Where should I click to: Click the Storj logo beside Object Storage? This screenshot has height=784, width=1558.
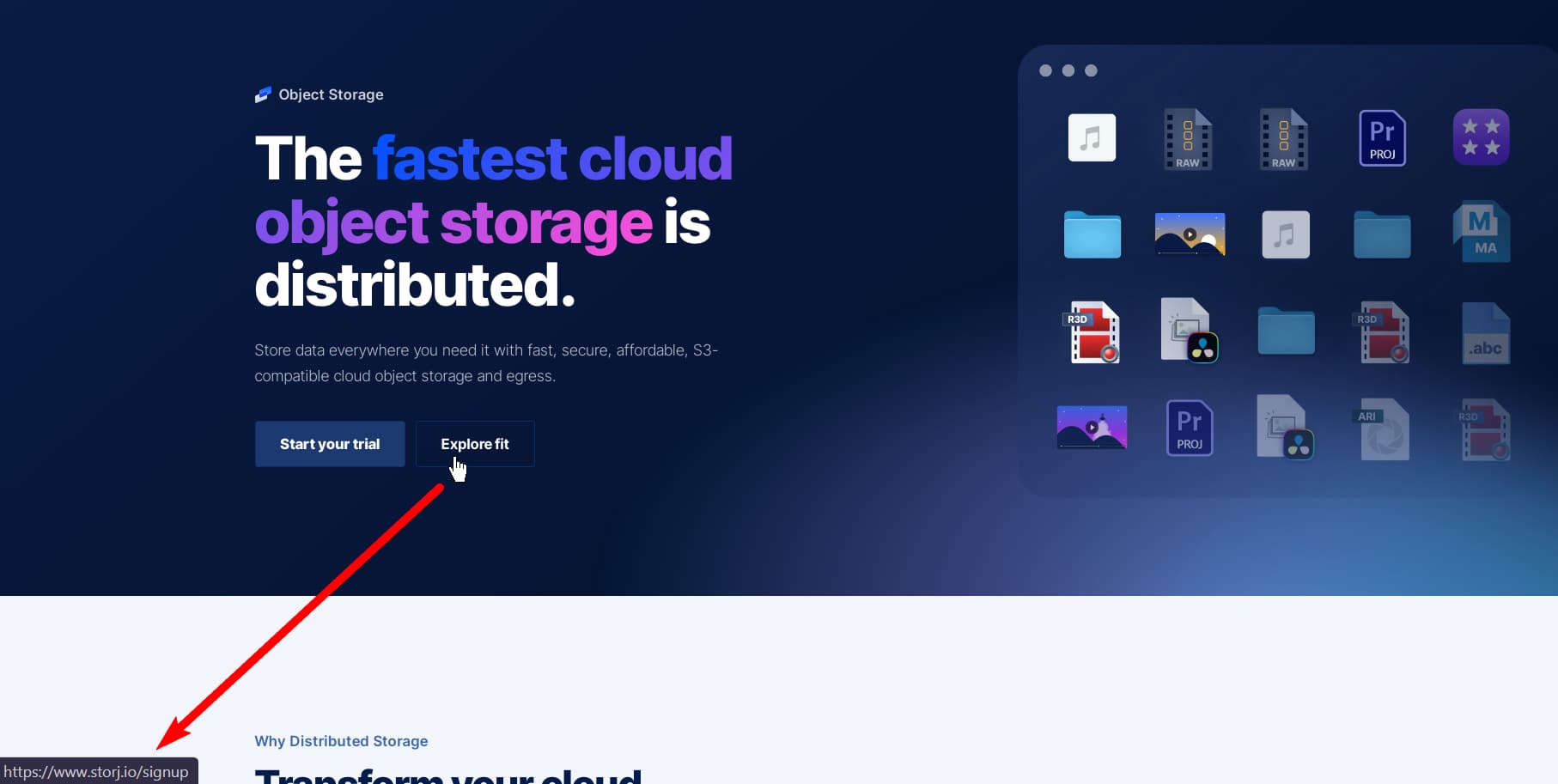pyautogui.click(x=263, y=94)
